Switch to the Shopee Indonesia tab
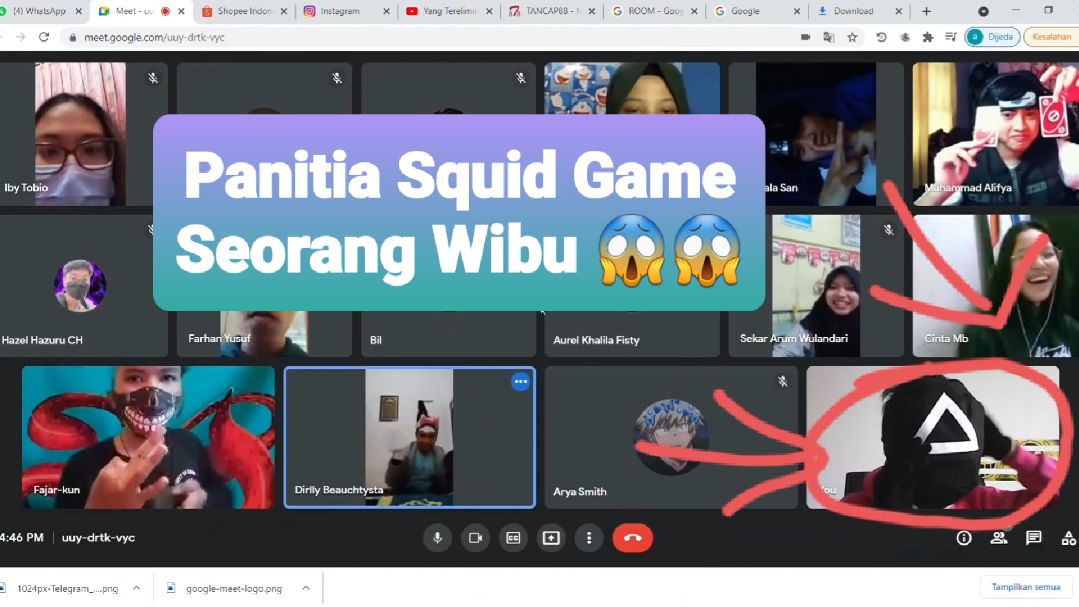This screenshot has height=607, width=1079. tap(240, 12)
